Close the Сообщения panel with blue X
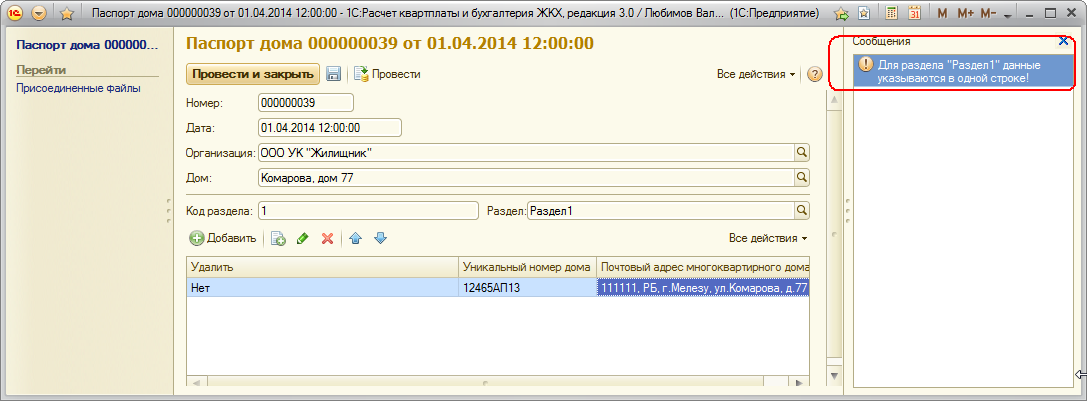Image resolution: width=1087 pixels, height=401 pixels. (1063, 41)
